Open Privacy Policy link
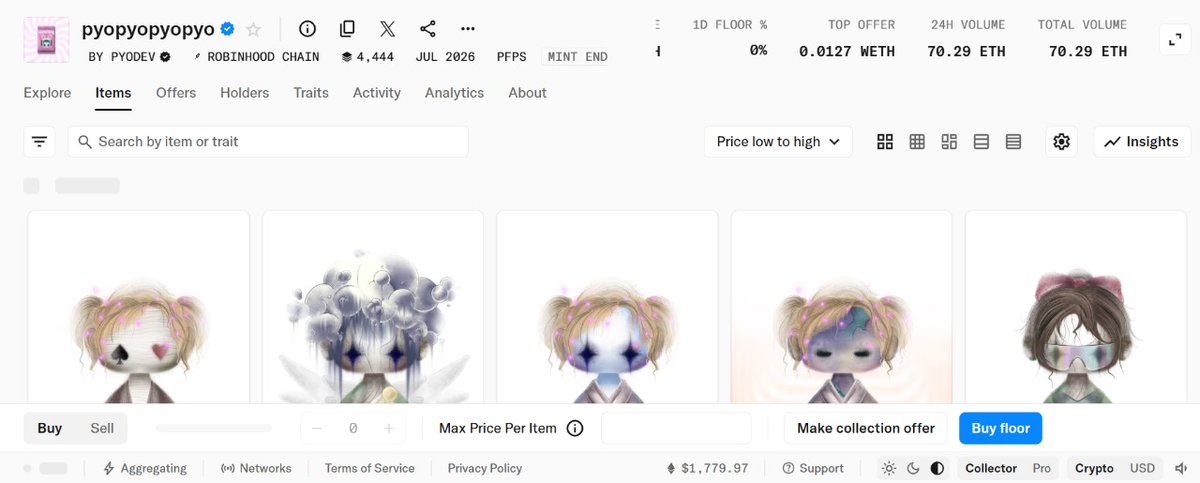 (x=485, y=468)
